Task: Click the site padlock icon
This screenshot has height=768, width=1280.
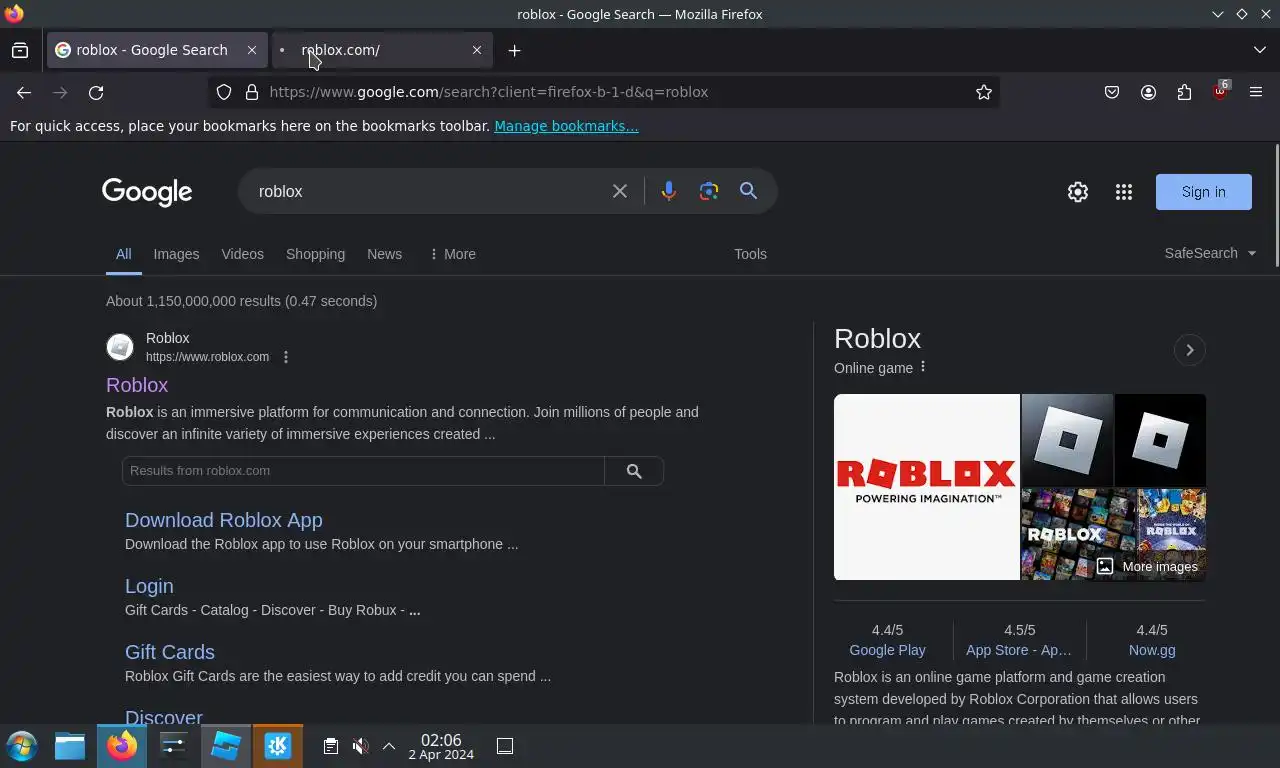Action: tap(252, 92)
